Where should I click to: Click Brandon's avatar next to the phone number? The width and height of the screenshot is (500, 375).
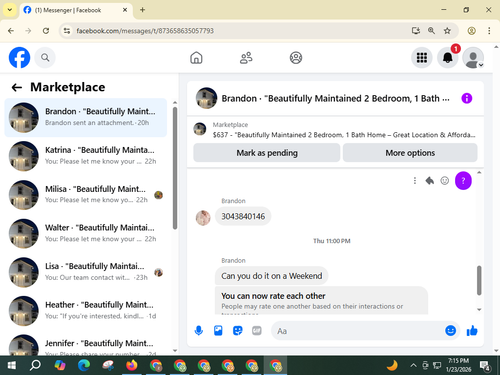pos(203,218)
